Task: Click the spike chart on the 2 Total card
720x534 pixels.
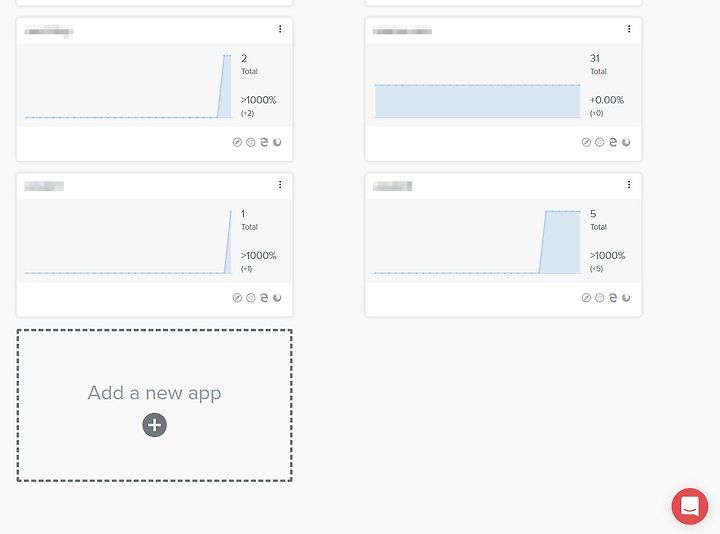Action: [x=129, y=86]
